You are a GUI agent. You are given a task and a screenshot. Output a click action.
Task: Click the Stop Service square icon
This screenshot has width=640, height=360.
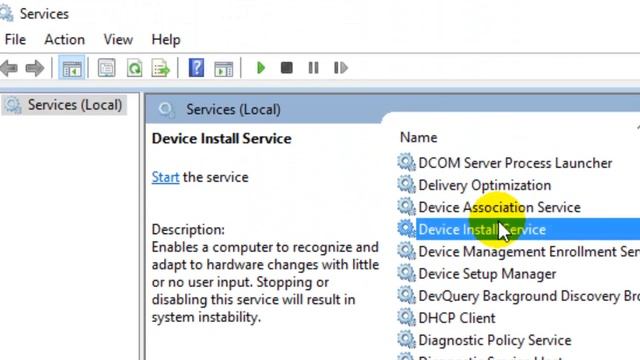tap(287, 68)
